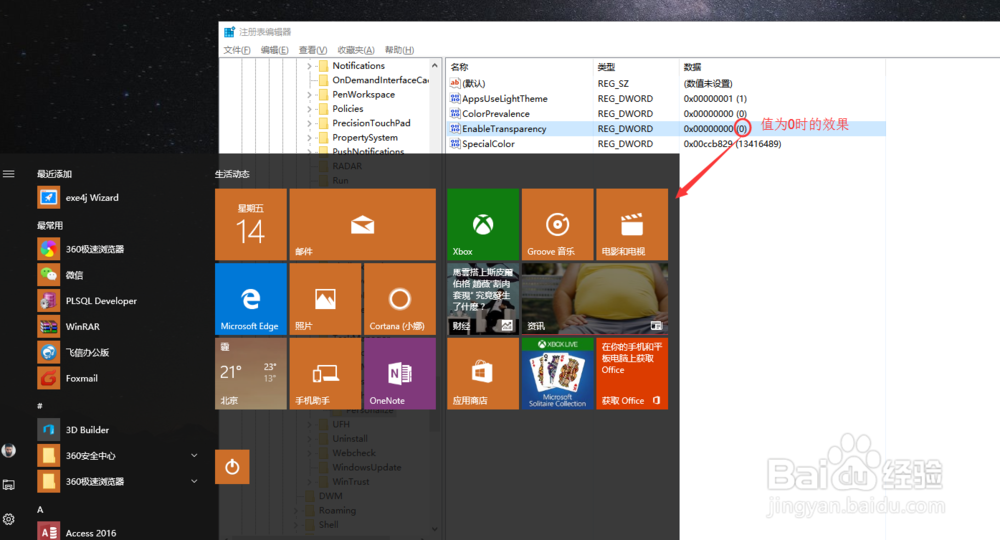Open the 手机助手 tile
The height and width of the screenshot is (540, 1000).
tap(325, 374)
